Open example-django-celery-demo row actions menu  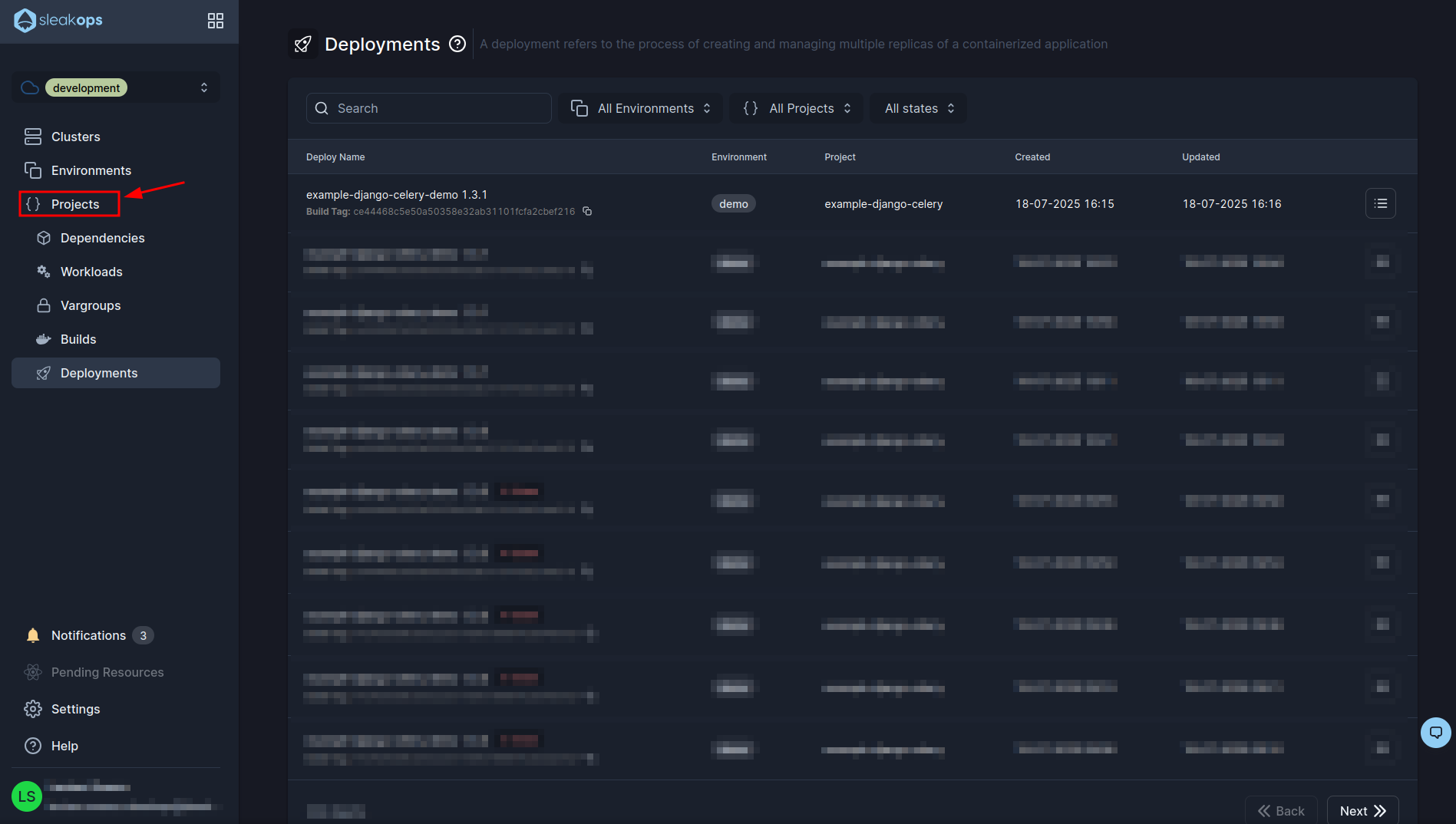(x=1381, y=203)
